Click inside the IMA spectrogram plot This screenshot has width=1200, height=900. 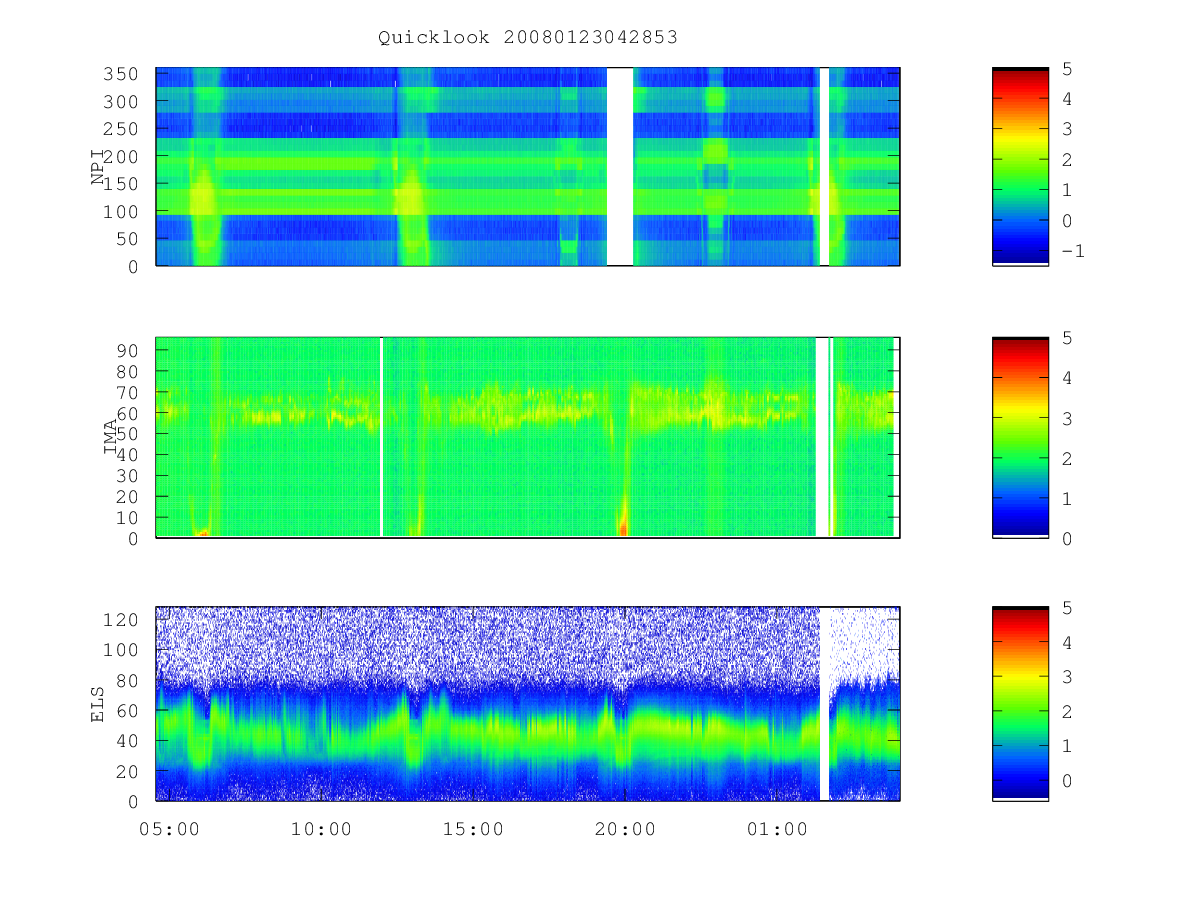[528, 437]
